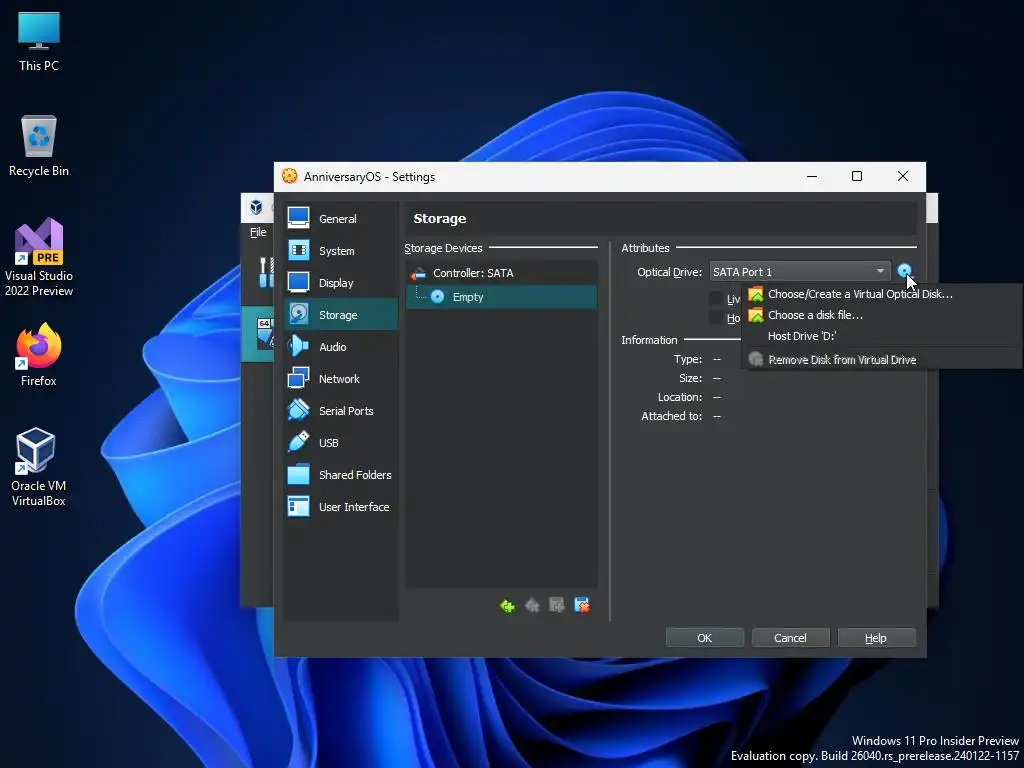1024x768 pixels.
Task: Launch Visual Studio 2022 Preview shortcut
Action: point(39,257)
